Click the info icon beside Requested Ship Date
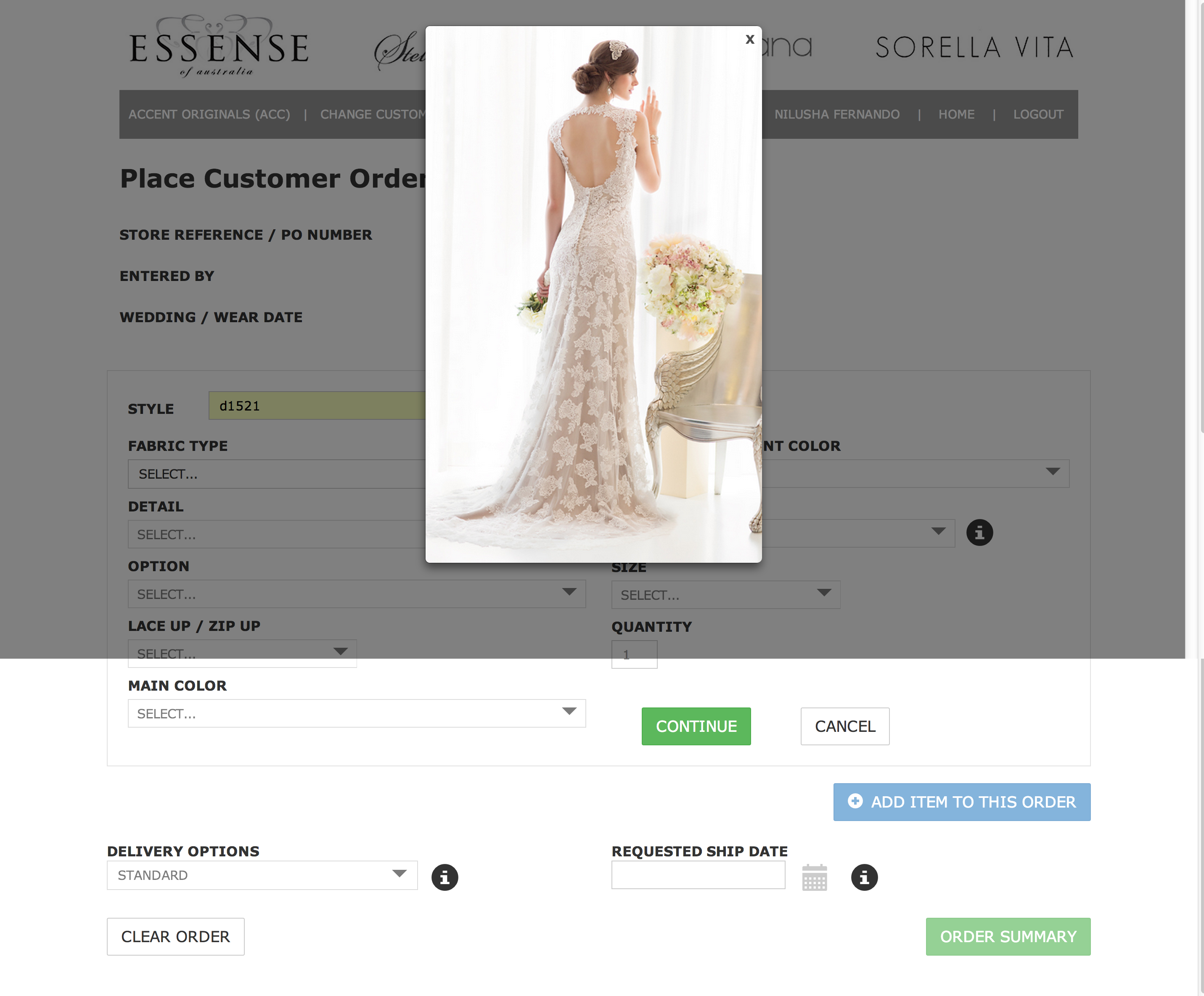Image resolution: width=1204 pixels, height=996 pixels. [864, 877]
